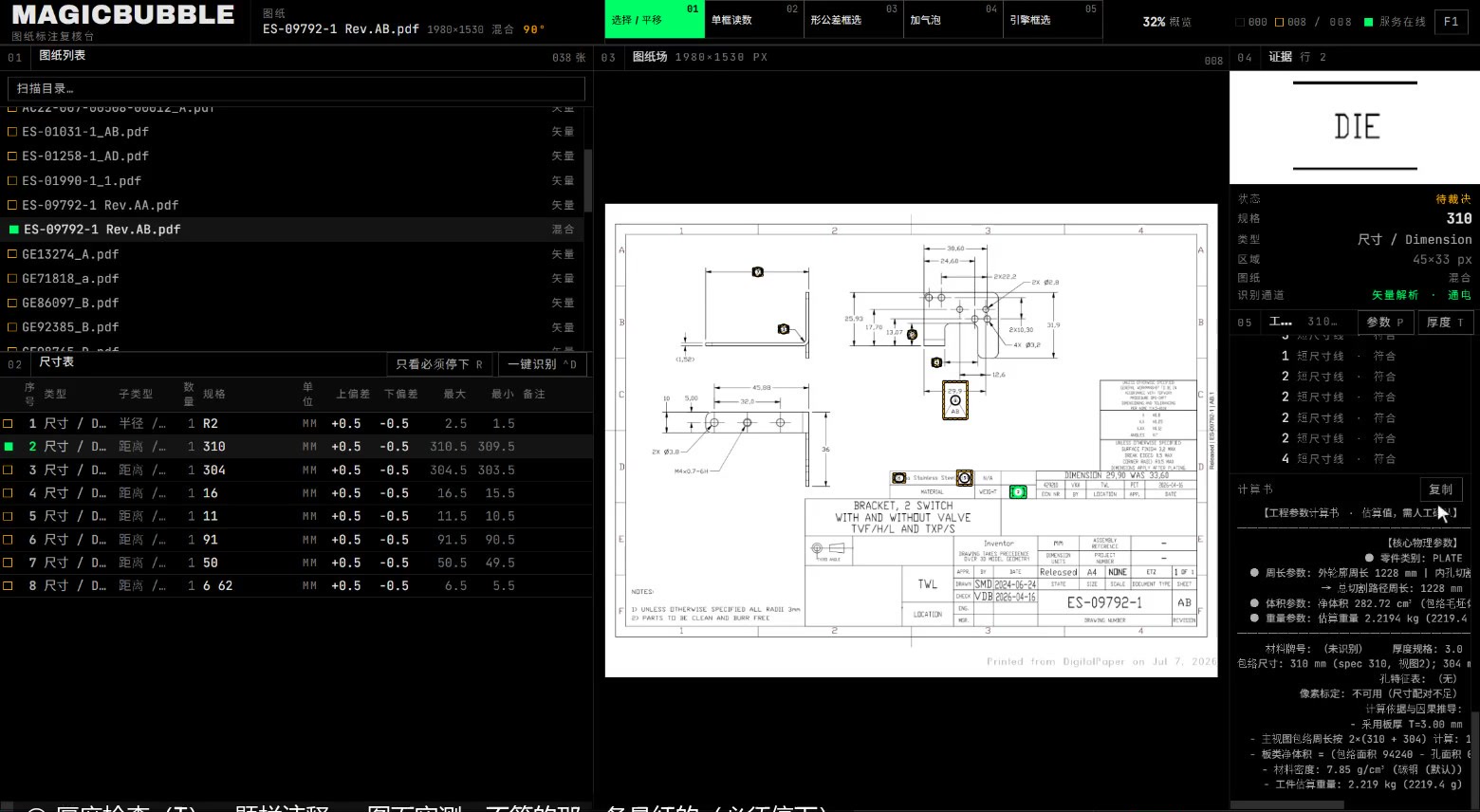Image resolution: width=1480 pixels, height=812 pixels.
Task: Click the F1 help button
Action: [1452, 21]
